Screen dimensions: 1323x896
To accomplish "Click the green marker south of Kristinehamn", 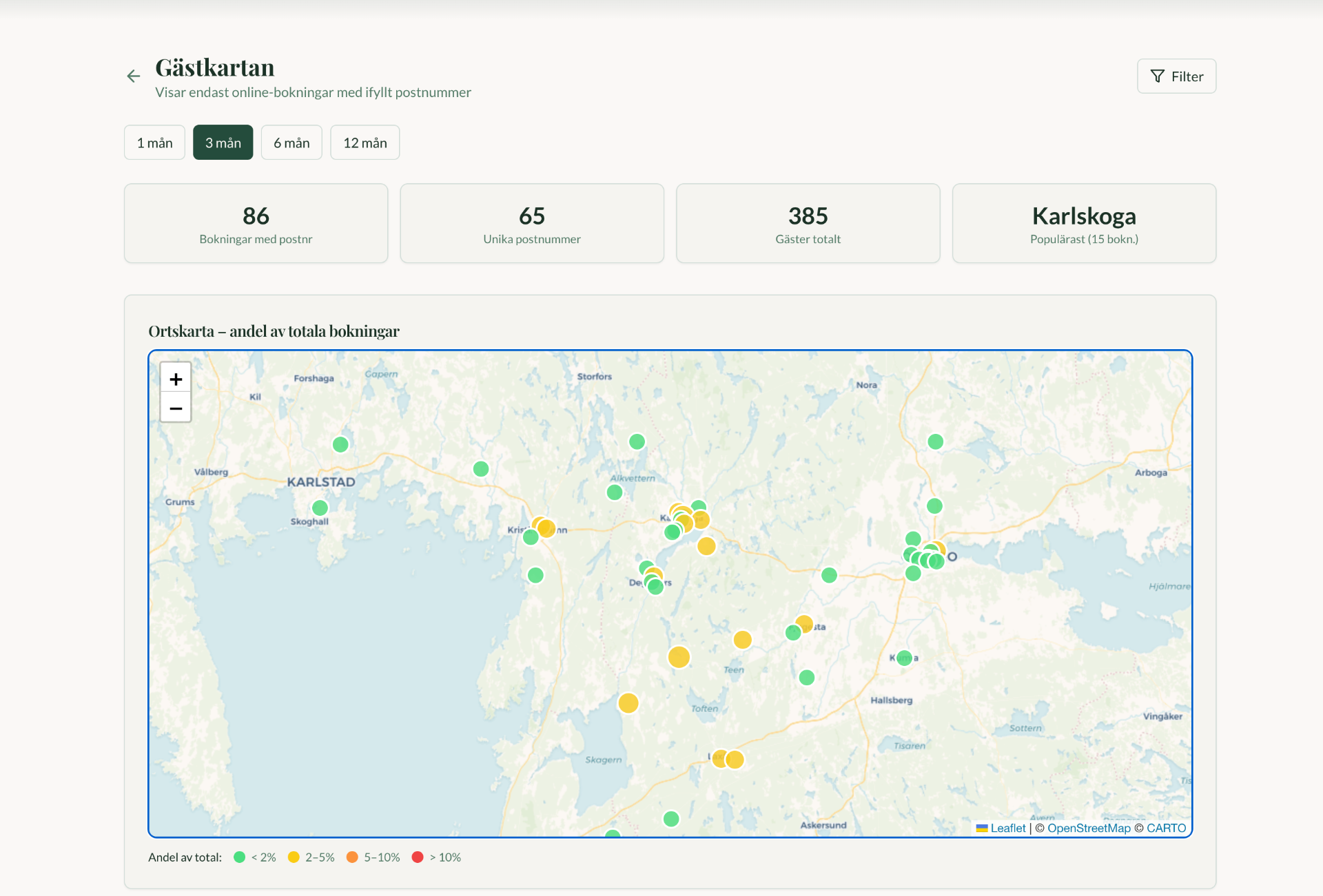I will click(535, 575).
